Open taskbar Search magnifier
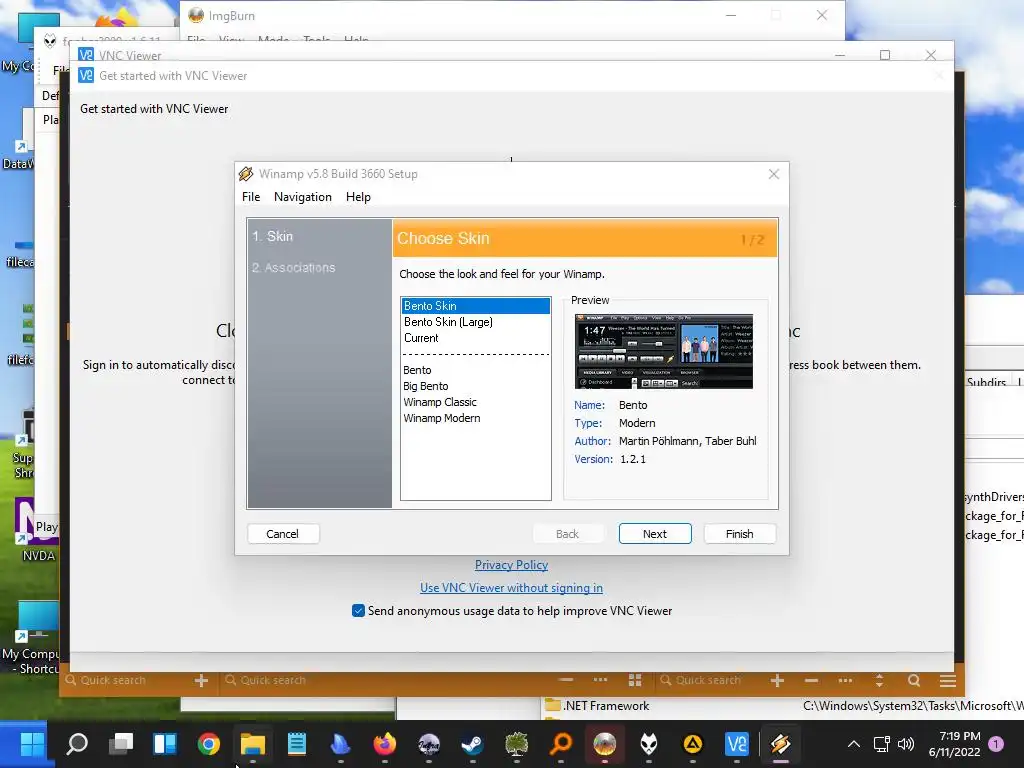The image size is (1024, 768). 77,743
